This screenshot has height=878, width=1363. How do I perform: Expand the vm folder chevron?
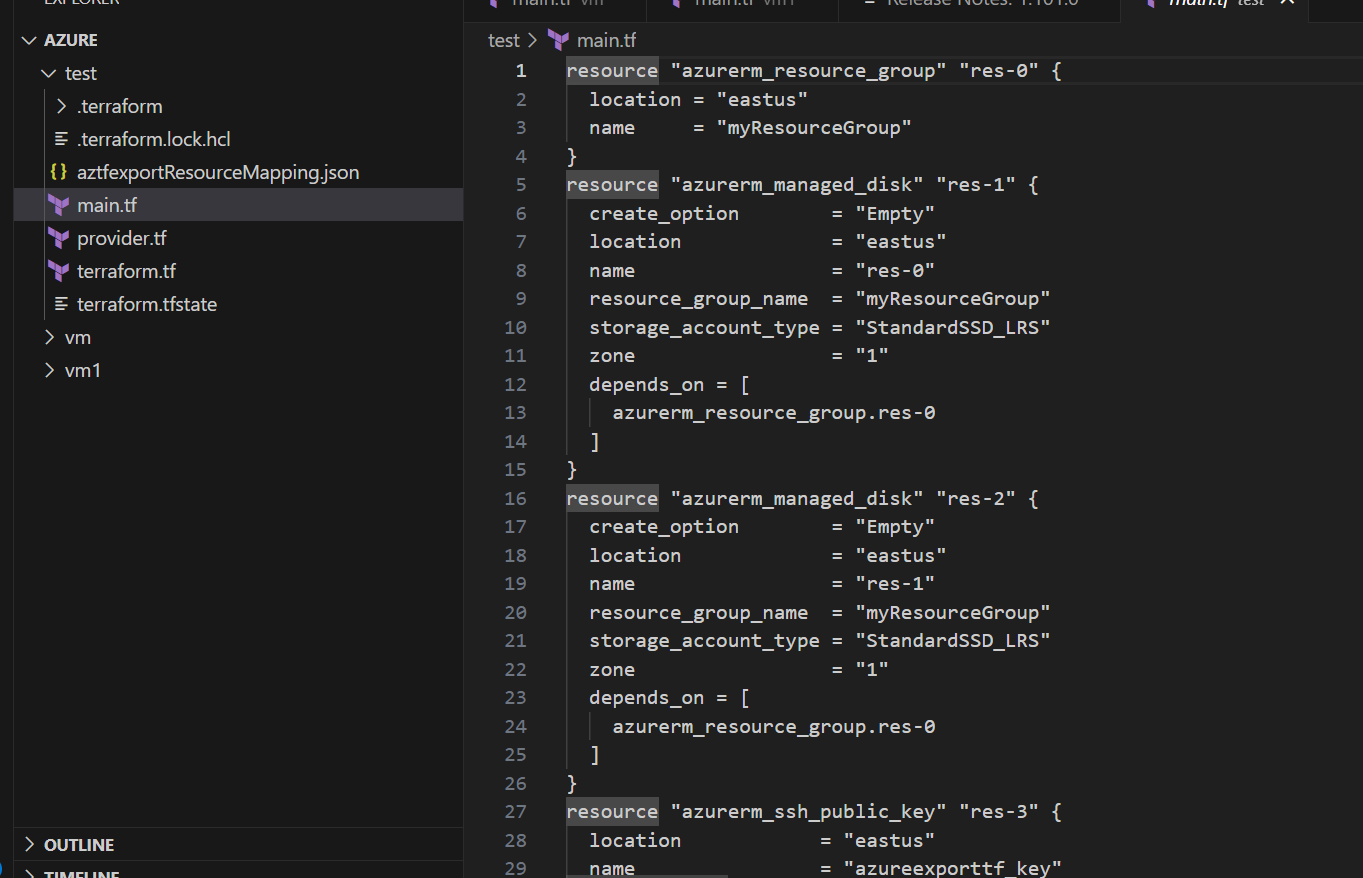[x=49, y=337]
